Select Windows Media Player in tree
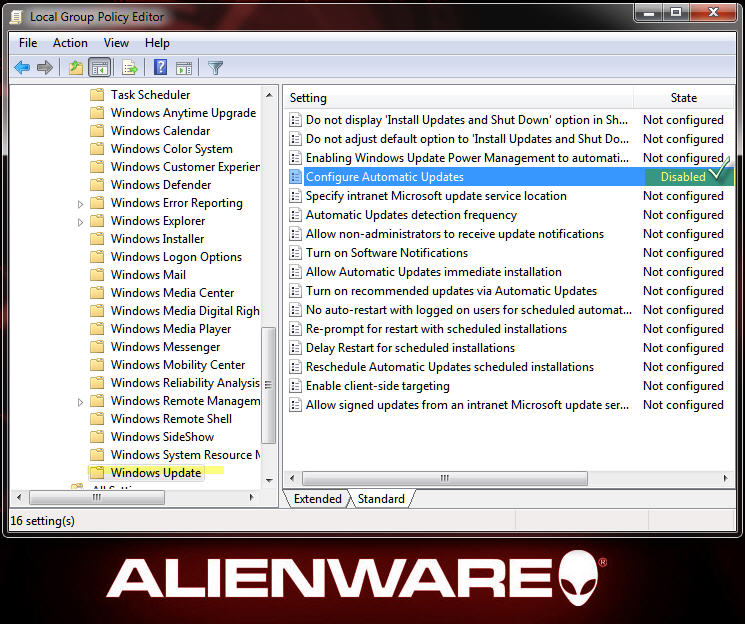The width and height of the screenshot is (745, 624). [171, 329]
